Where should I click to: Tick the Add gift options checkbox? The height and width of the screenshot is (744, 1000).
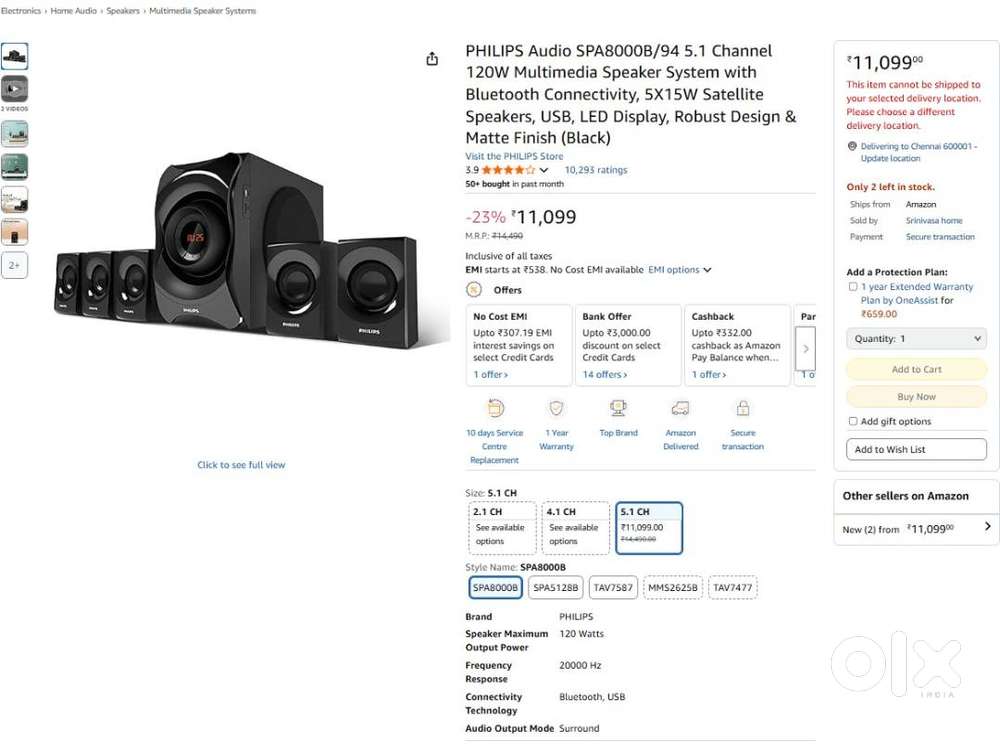[853, 422]
